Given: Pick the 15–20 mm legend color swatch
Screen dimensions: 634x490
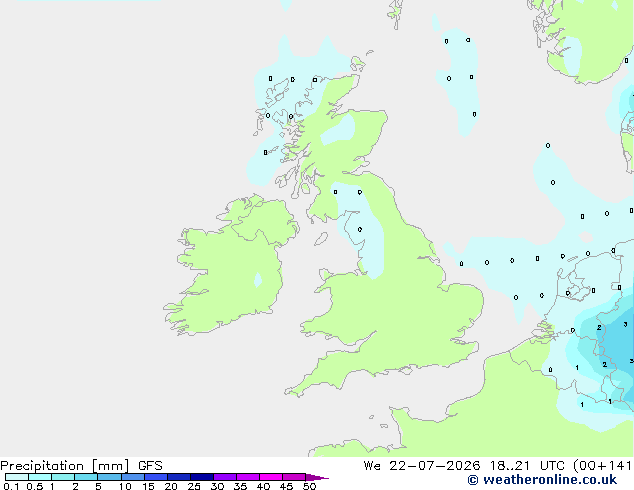Looking at the screenshot, I should coord(156,477).
